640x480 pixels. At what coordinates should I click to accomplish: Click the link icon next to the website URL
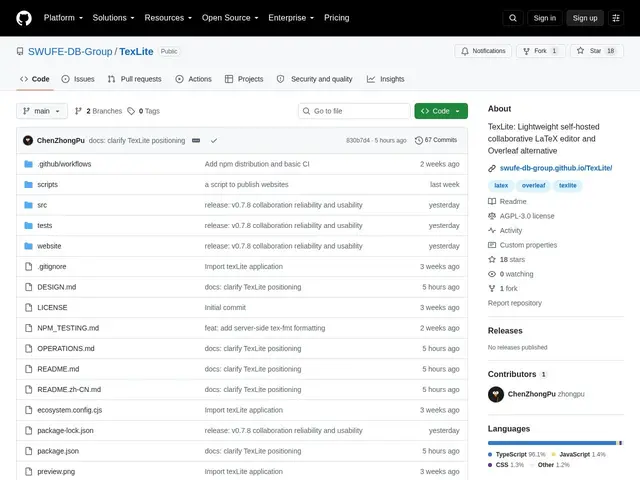click(x=492, y=168)
